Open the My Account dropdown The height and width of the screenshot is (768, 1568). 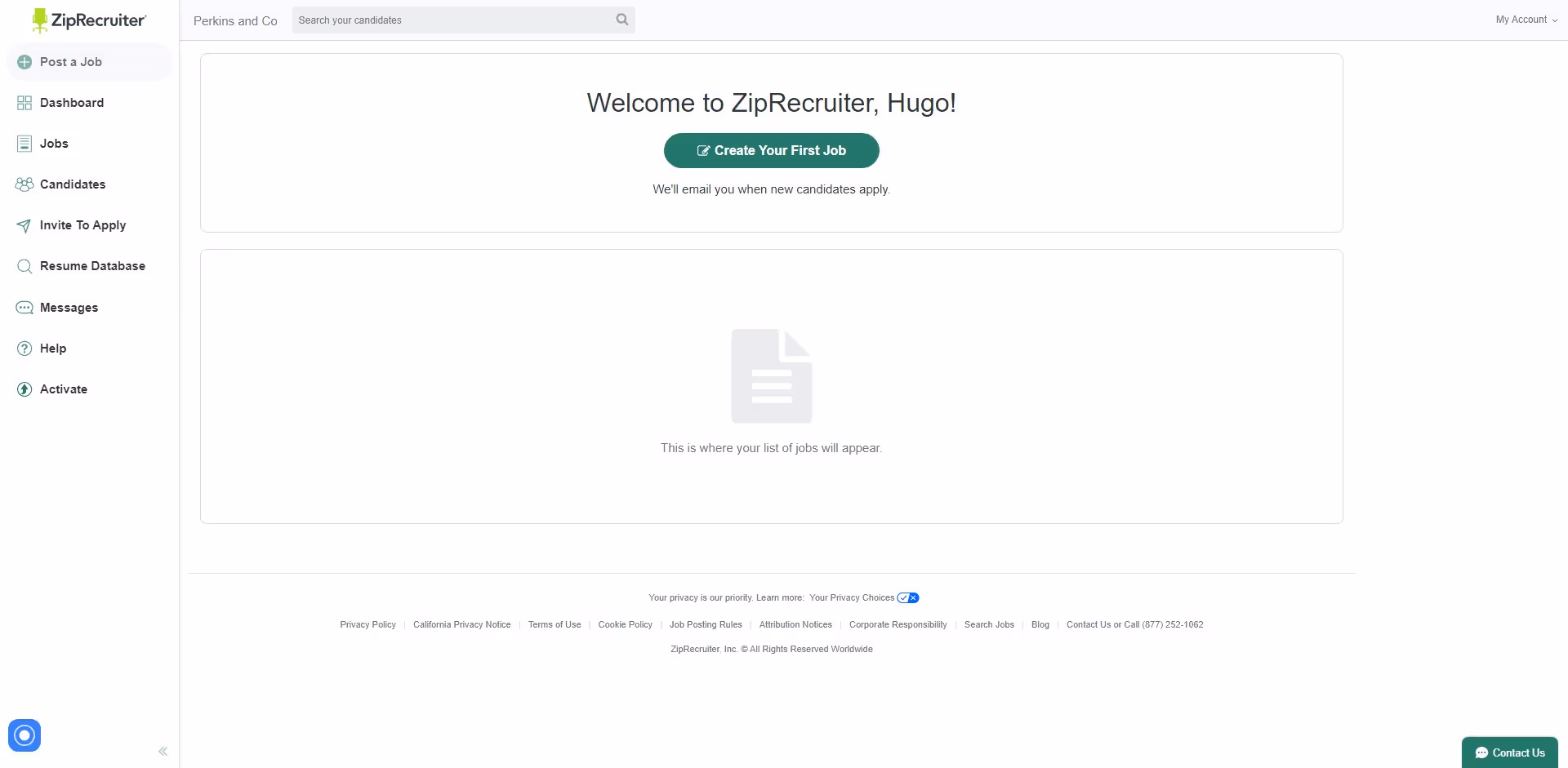(x=1526, y=20)
